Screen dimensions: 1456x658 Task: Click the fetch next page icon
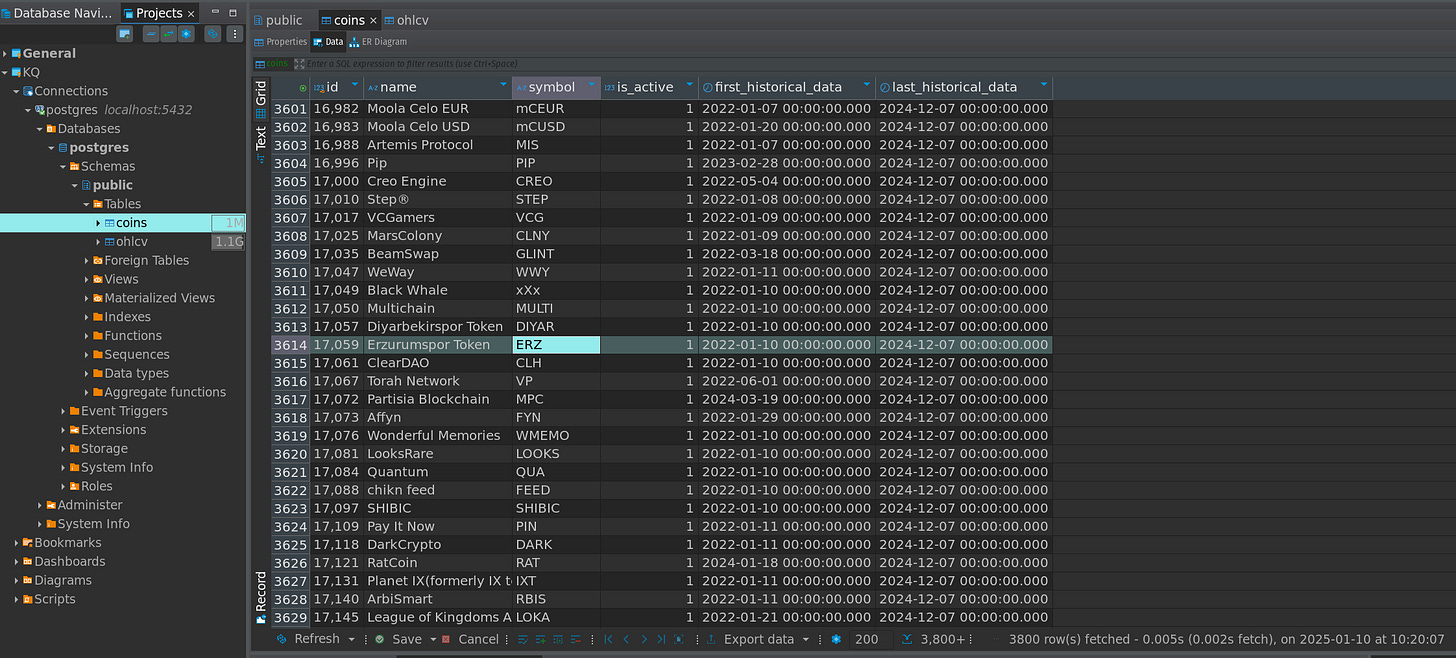(679, 639)
